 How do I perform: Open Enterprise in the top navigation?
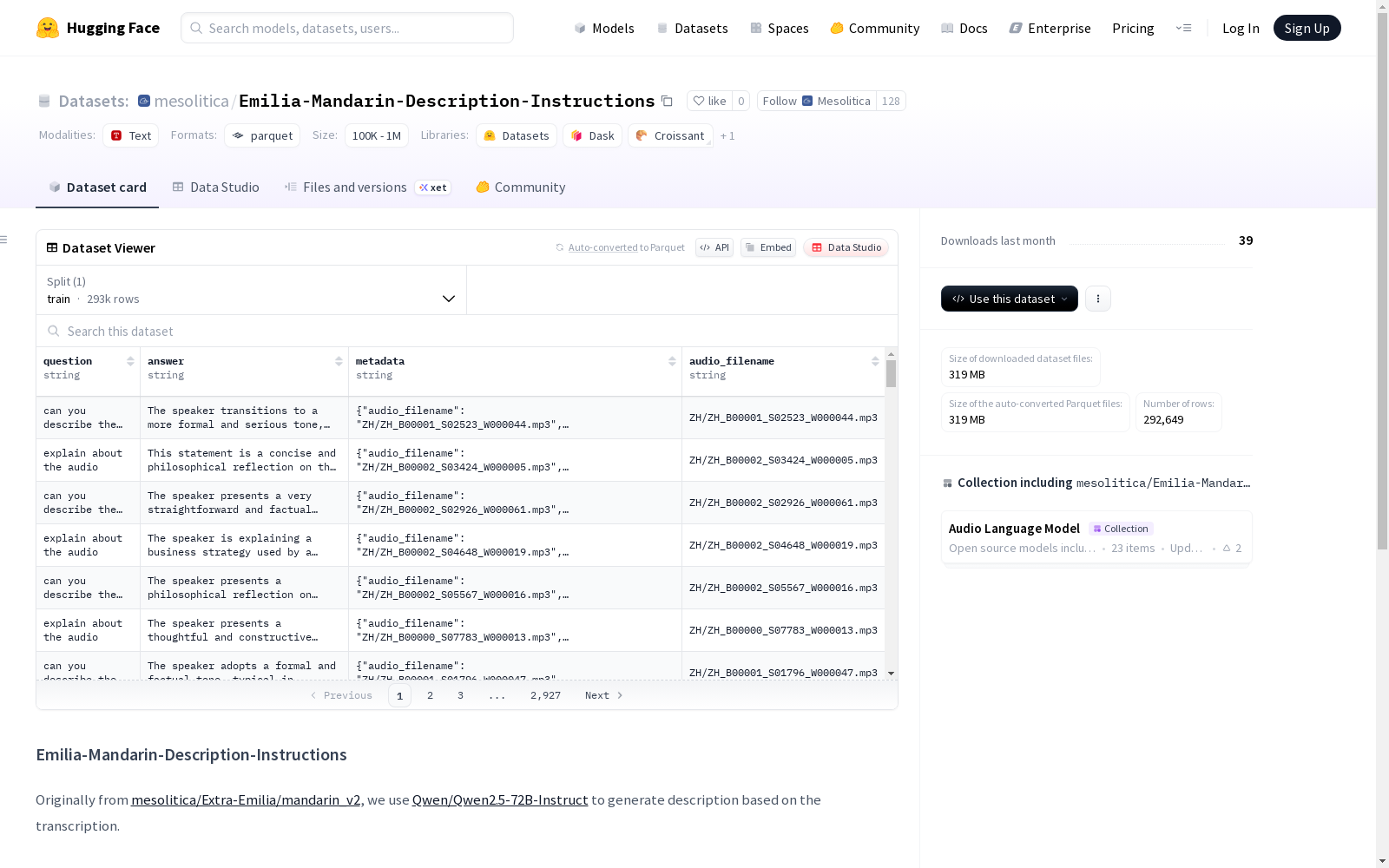[x=1050, y=28]
